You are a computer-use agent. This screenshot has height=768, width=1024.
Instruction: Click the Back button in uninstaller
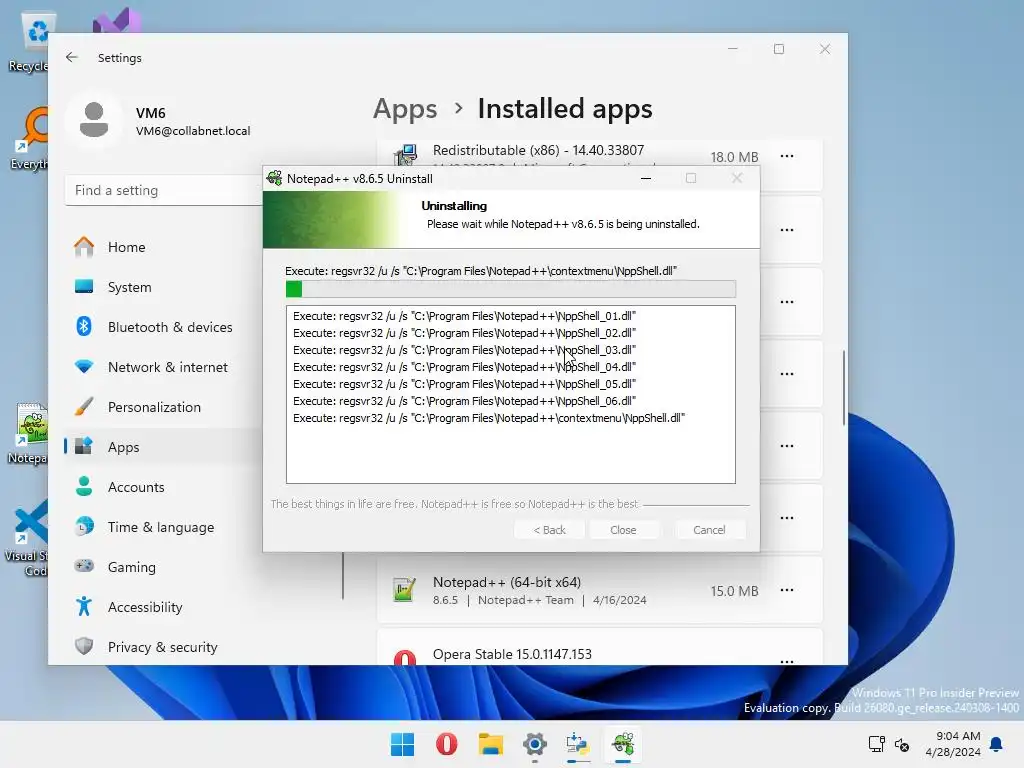pos(549,530)
